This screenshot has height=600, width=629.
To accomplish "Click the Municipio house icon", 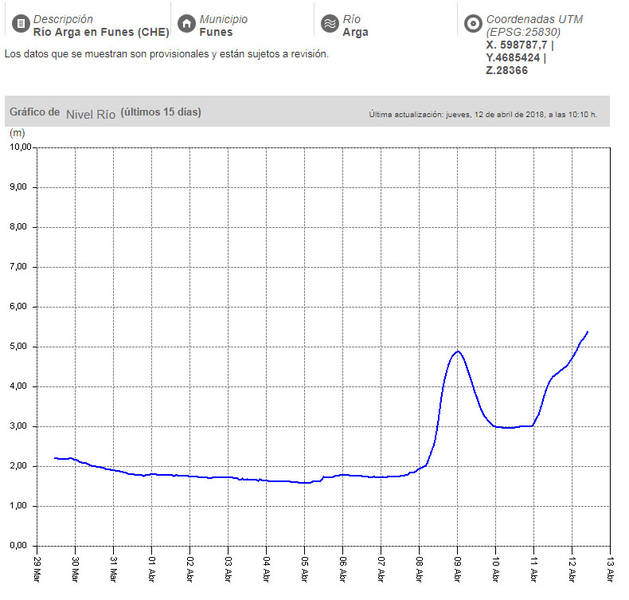I will pos(185,23).
